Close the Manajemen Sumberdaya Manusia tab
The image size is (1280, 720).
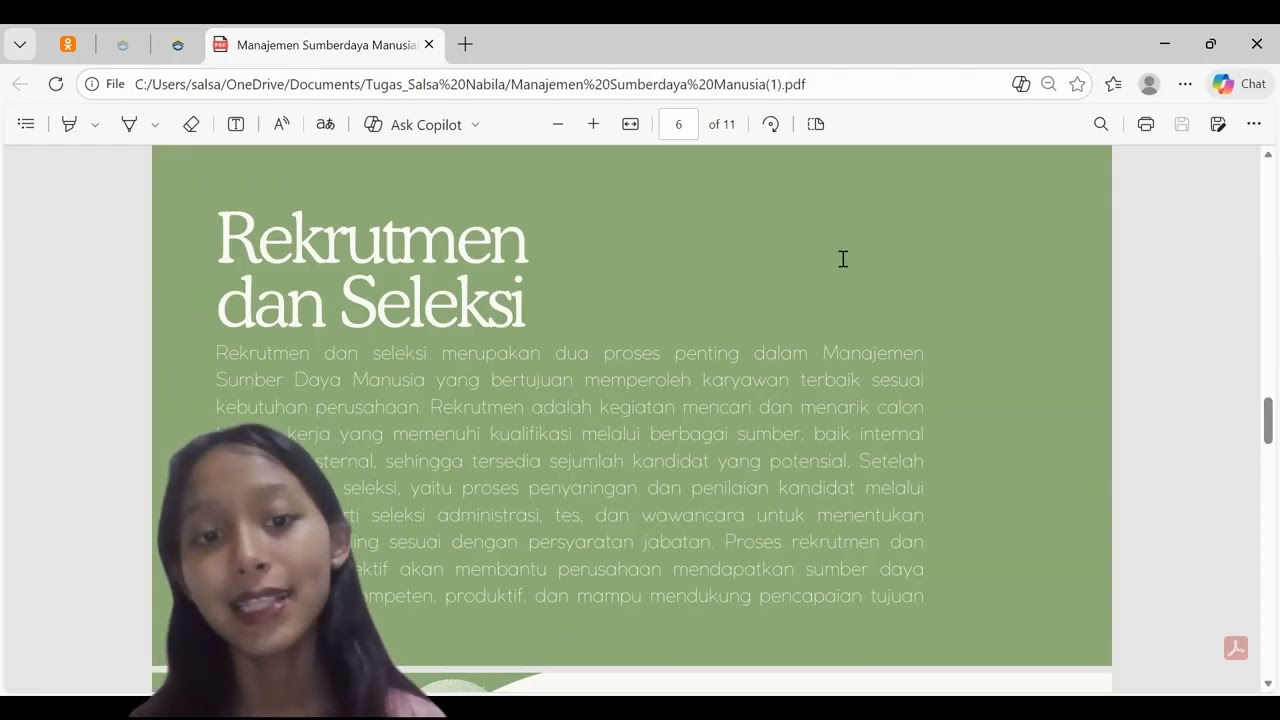tap(429, 44)
